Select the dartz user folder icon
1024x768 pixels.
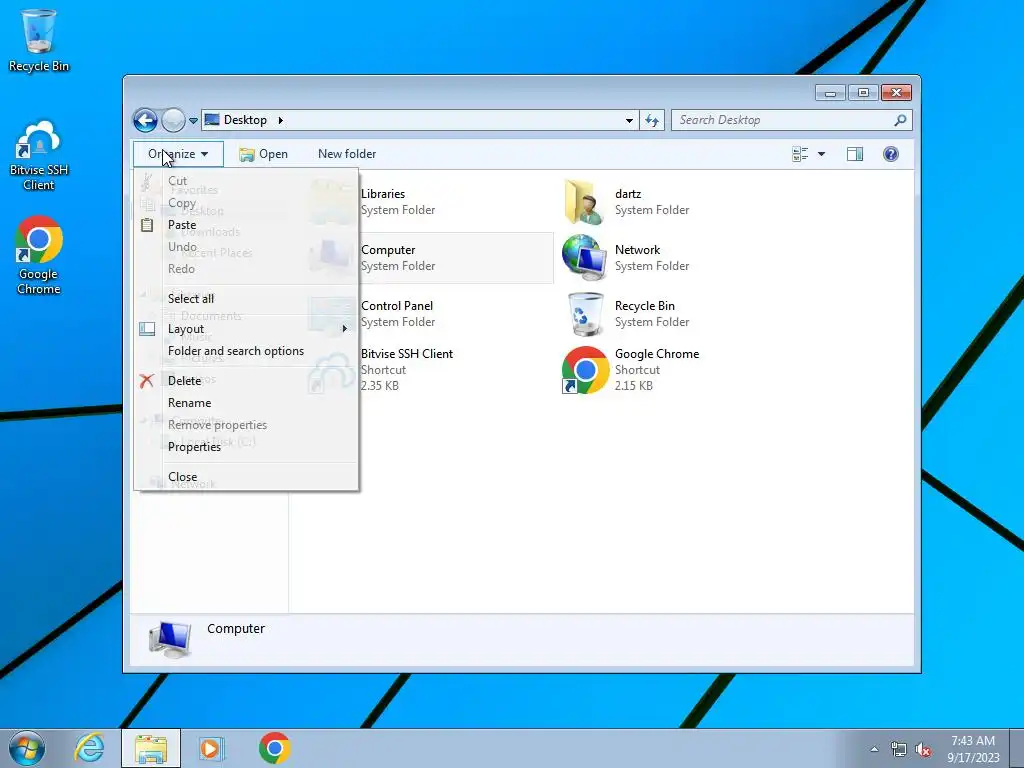click(x=583, y=202)
